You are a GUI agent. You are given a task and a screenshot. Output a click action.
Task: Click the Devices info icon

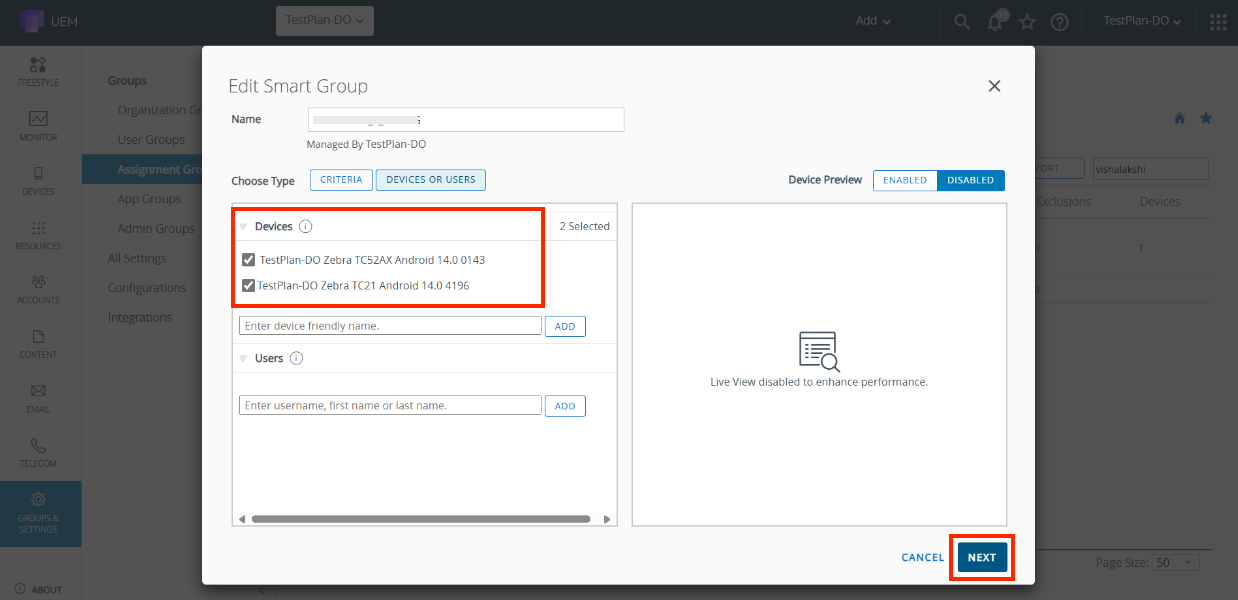tap(306, 227)
